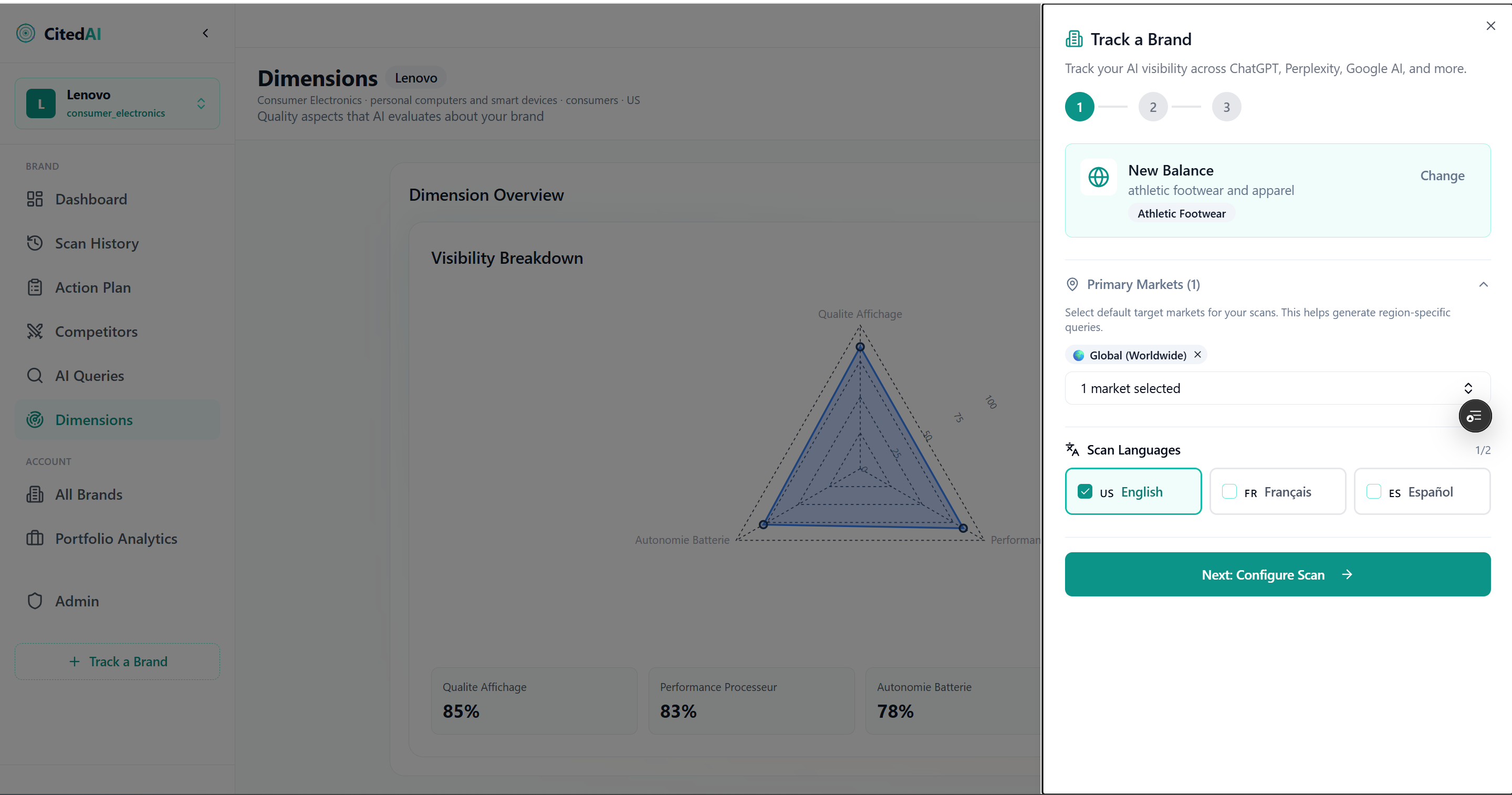Open Scan History in sidebar
This screenshot has height=795, width=1512.
tap(97, 243)
